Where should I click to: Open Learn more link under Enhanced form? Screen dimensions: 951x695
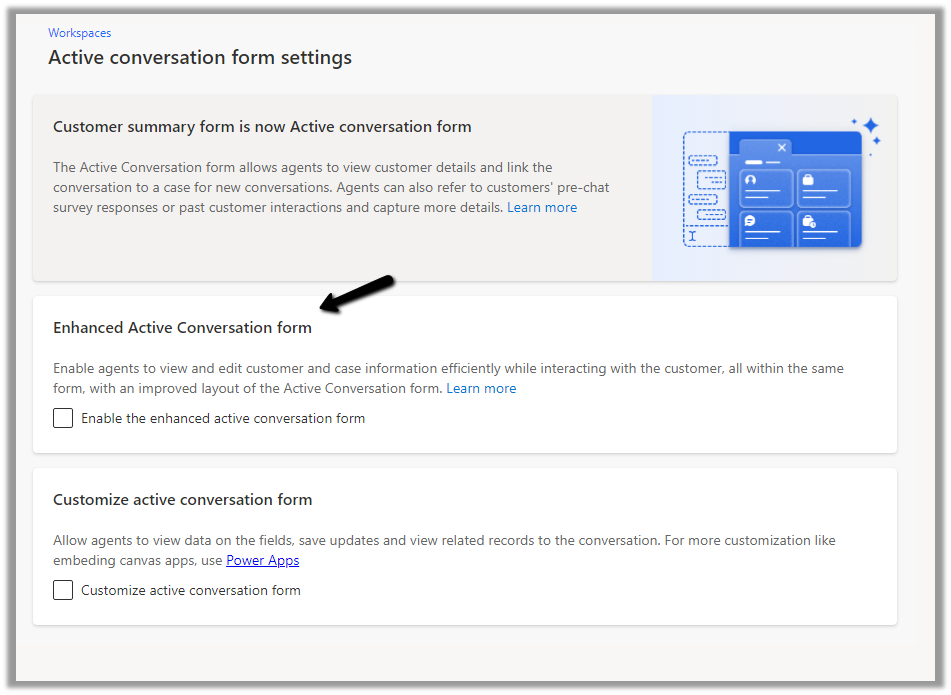[481, 388]
